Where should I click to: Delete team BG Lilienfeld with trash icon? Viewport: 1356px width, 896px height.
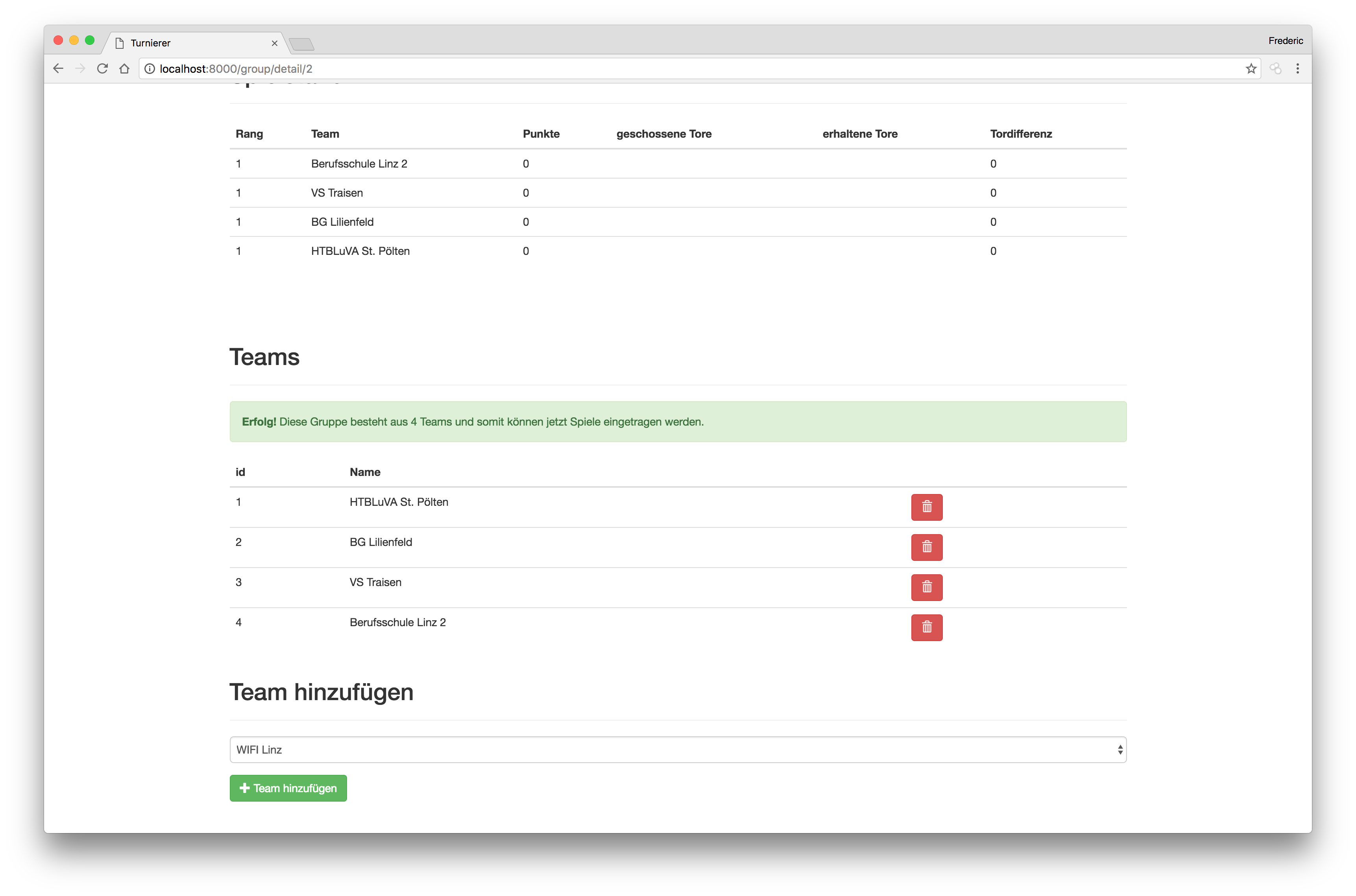coord(926,547)
